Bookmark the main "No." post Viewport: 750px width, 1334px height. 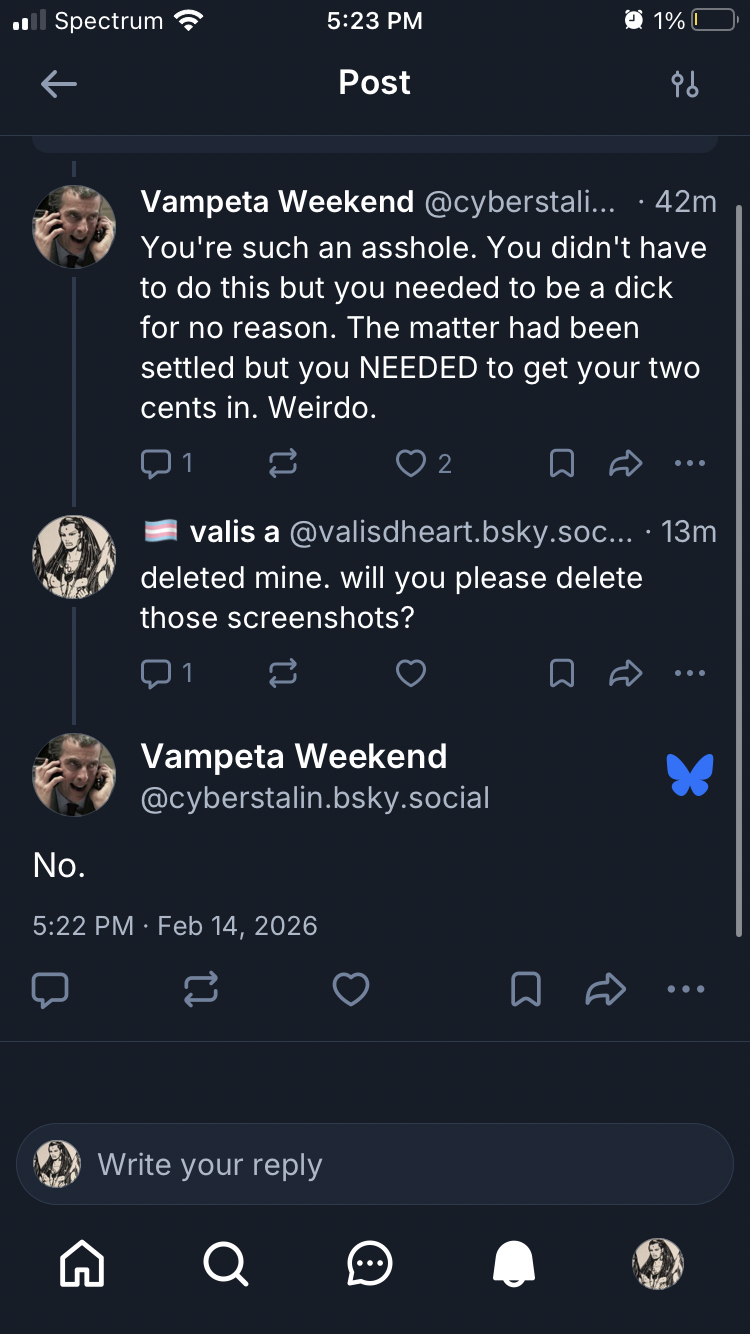pyautogui.click(x=526, y=989)
